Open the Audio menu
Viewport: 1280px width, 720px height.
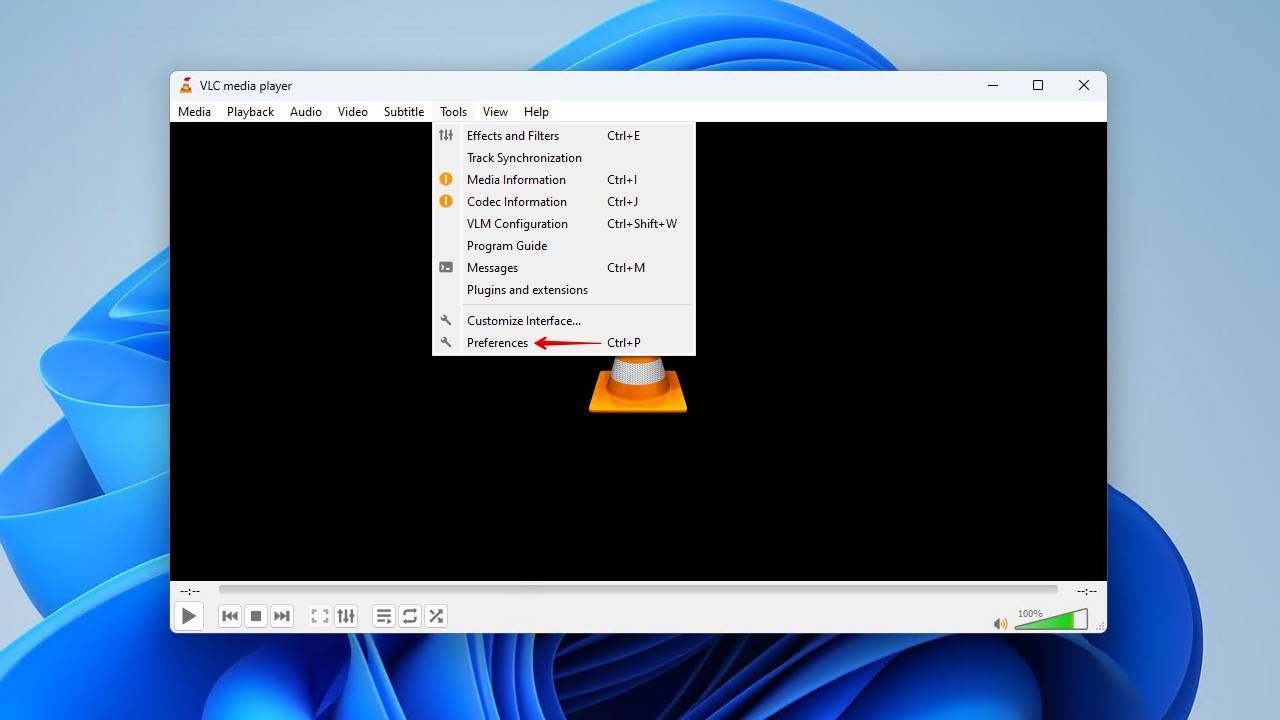click(x=306, y=112)
